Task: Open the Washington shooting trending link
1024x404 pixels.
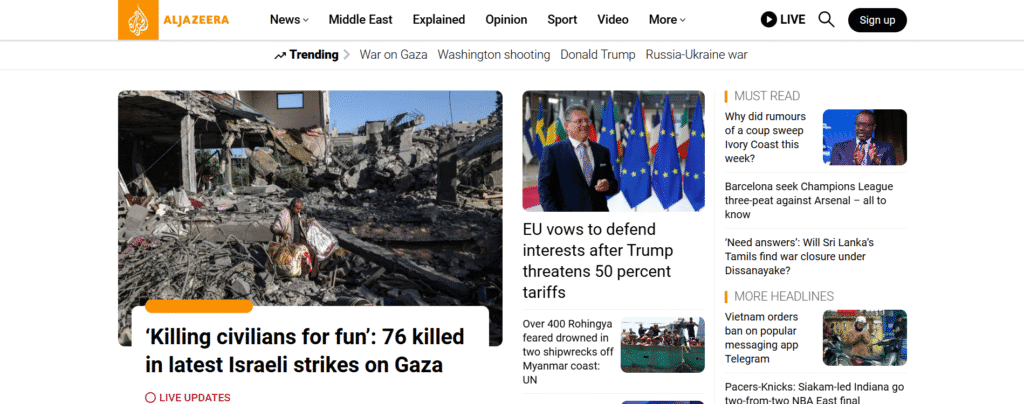Action: click(494, 55)
